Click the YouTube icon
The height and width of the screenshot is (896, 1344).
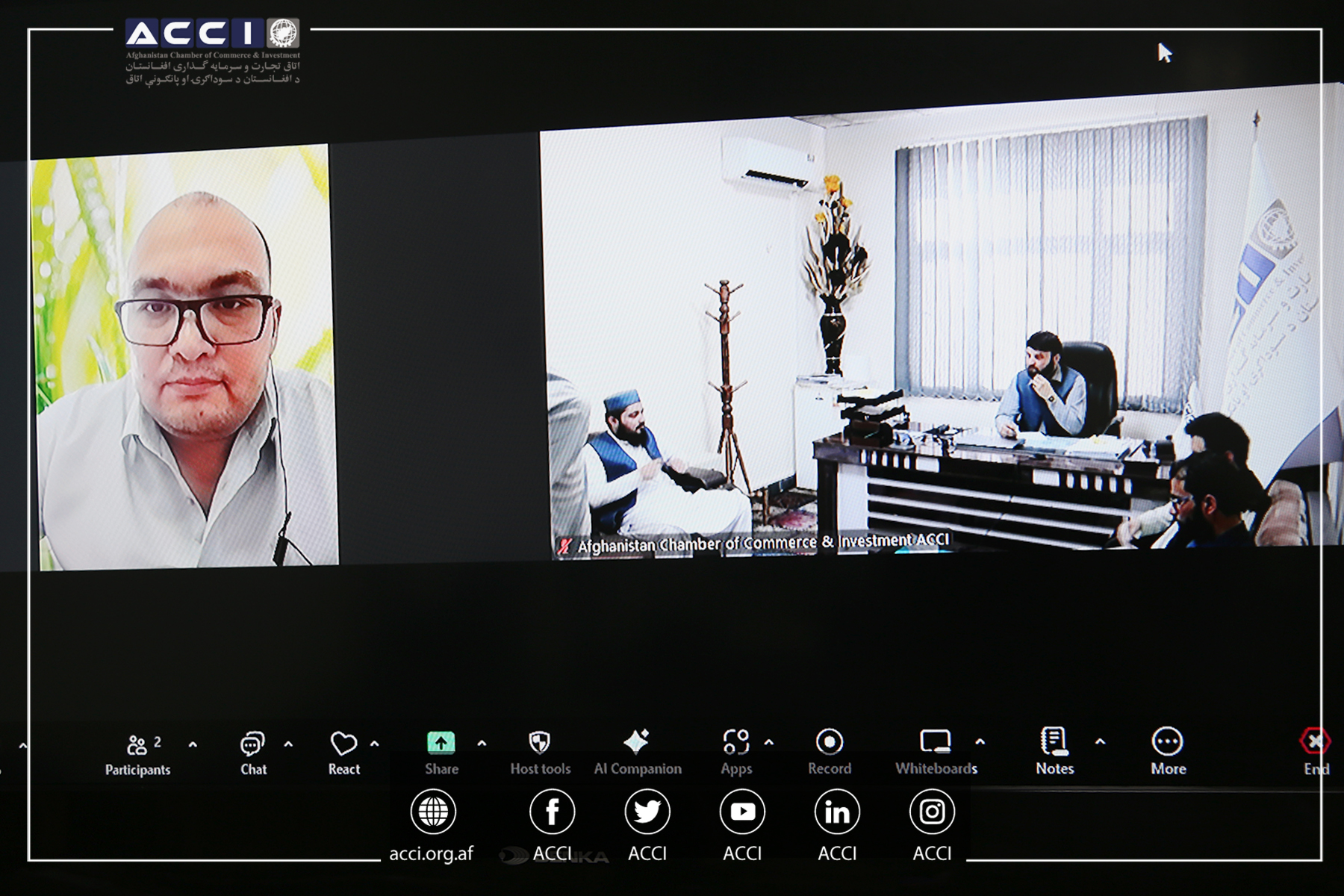point(742,812)
